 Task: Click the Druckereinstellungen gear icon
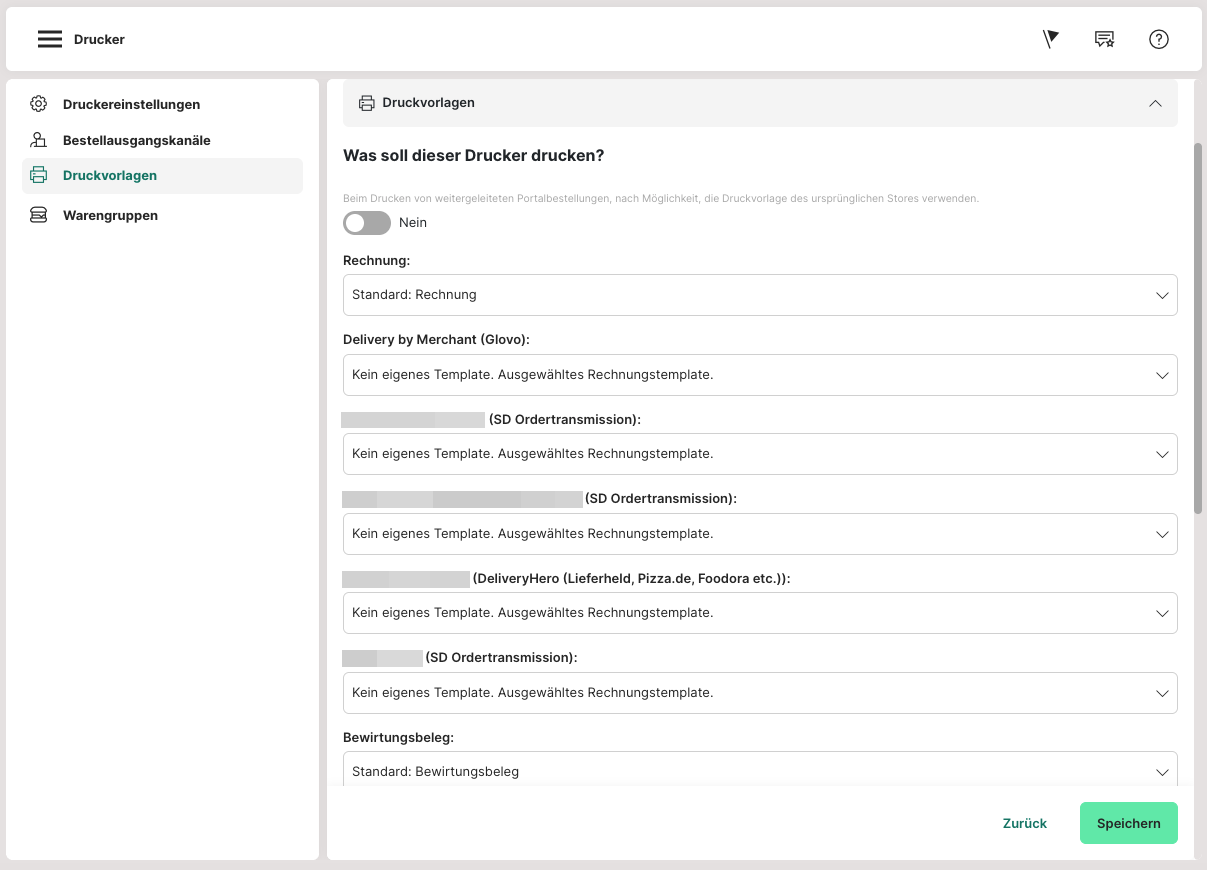click(39, 104)
